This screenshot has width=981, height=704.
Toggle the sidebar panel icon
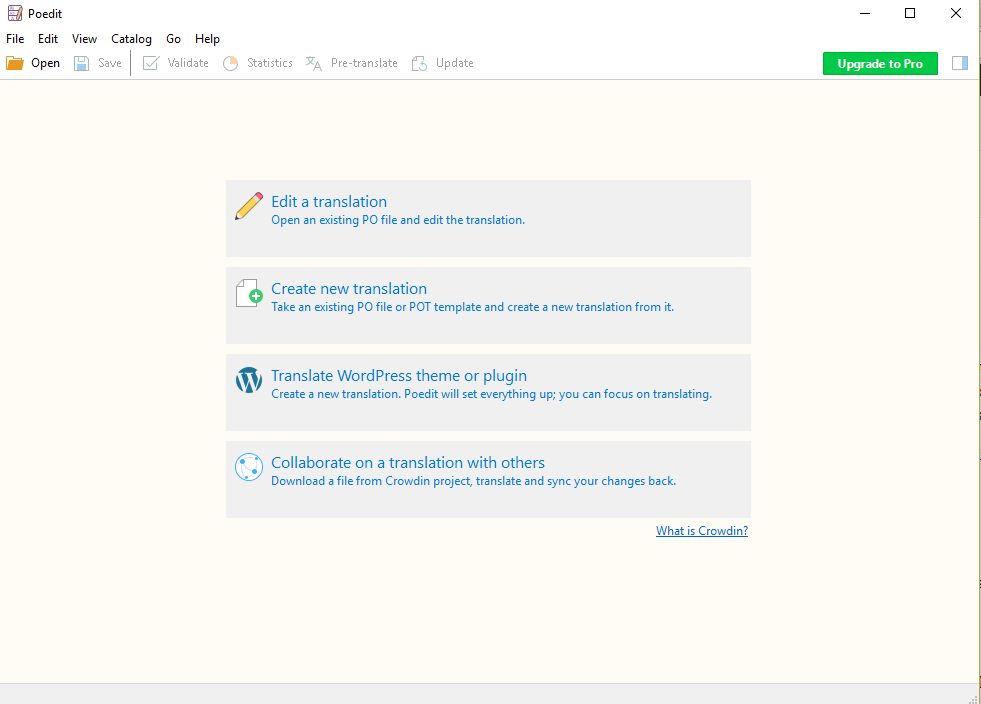click(x=960, y=63)
